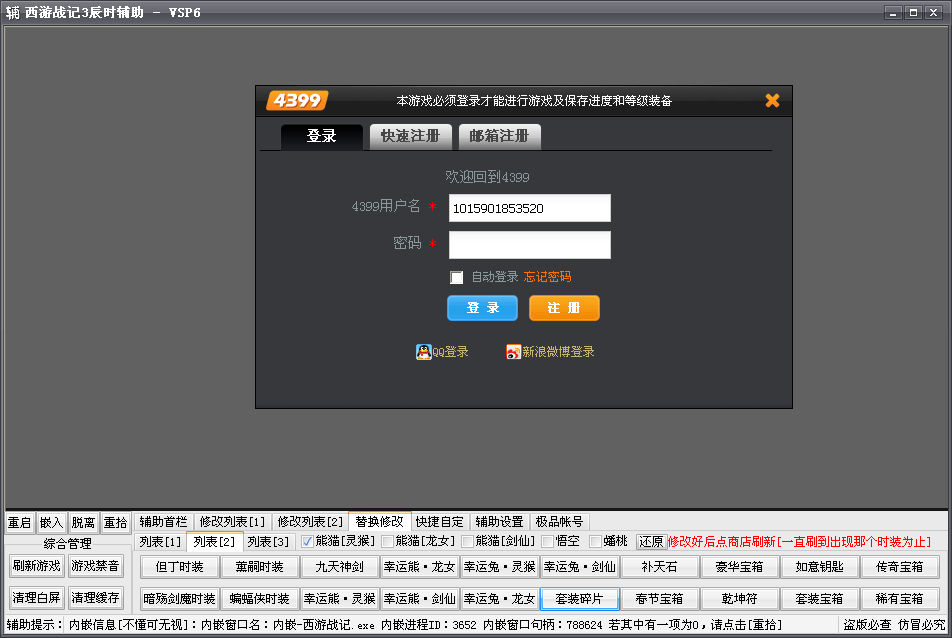The image size is (952, 638).
Task: Click the 套装宝箱 button
Action: click(820, 599)
